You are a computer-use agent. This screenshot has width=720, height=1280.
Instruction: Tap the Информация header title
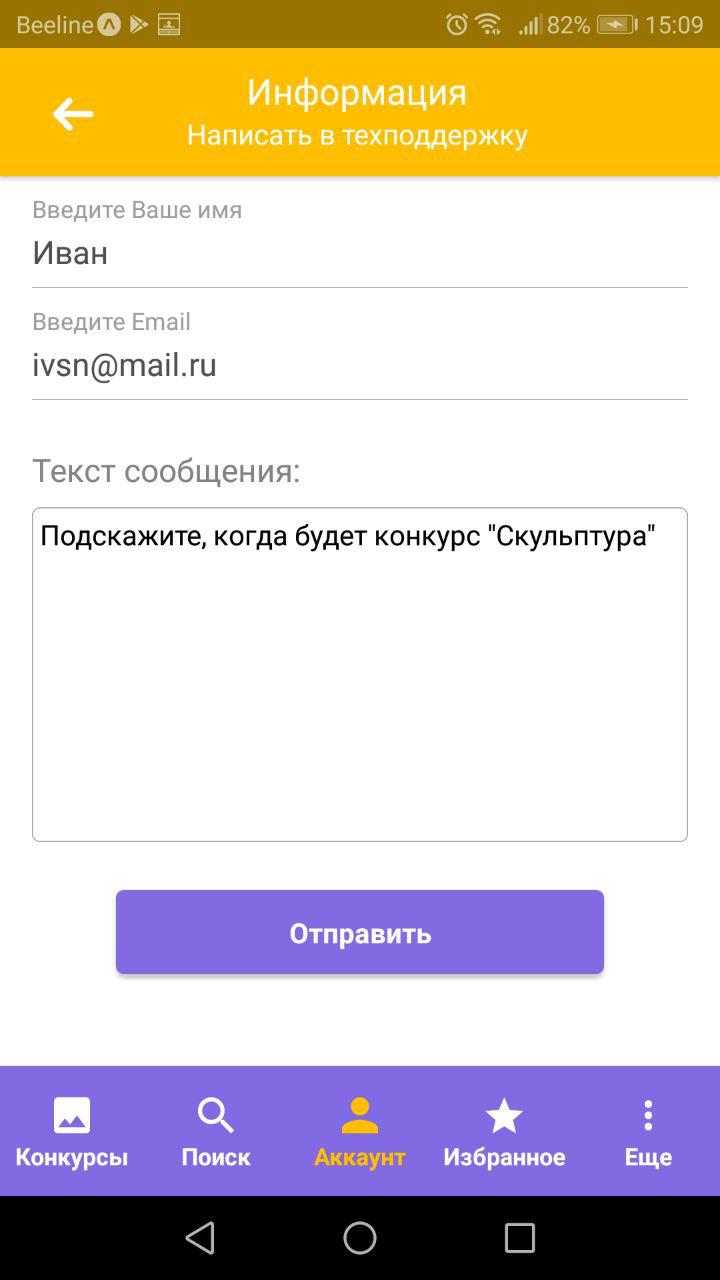[x=357, y=93]
